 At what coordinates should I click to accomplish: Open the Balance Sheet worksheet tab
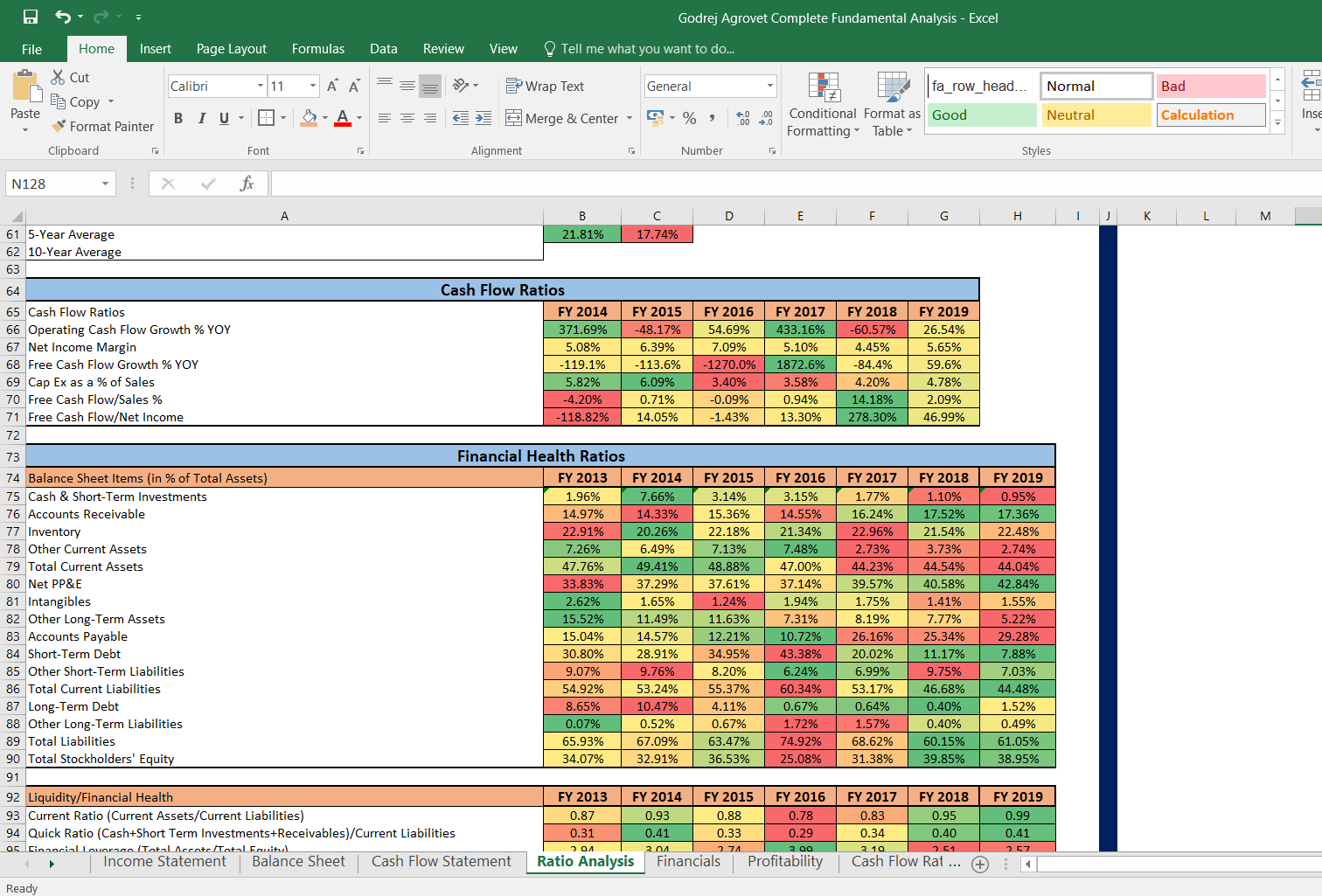point(298,862)
